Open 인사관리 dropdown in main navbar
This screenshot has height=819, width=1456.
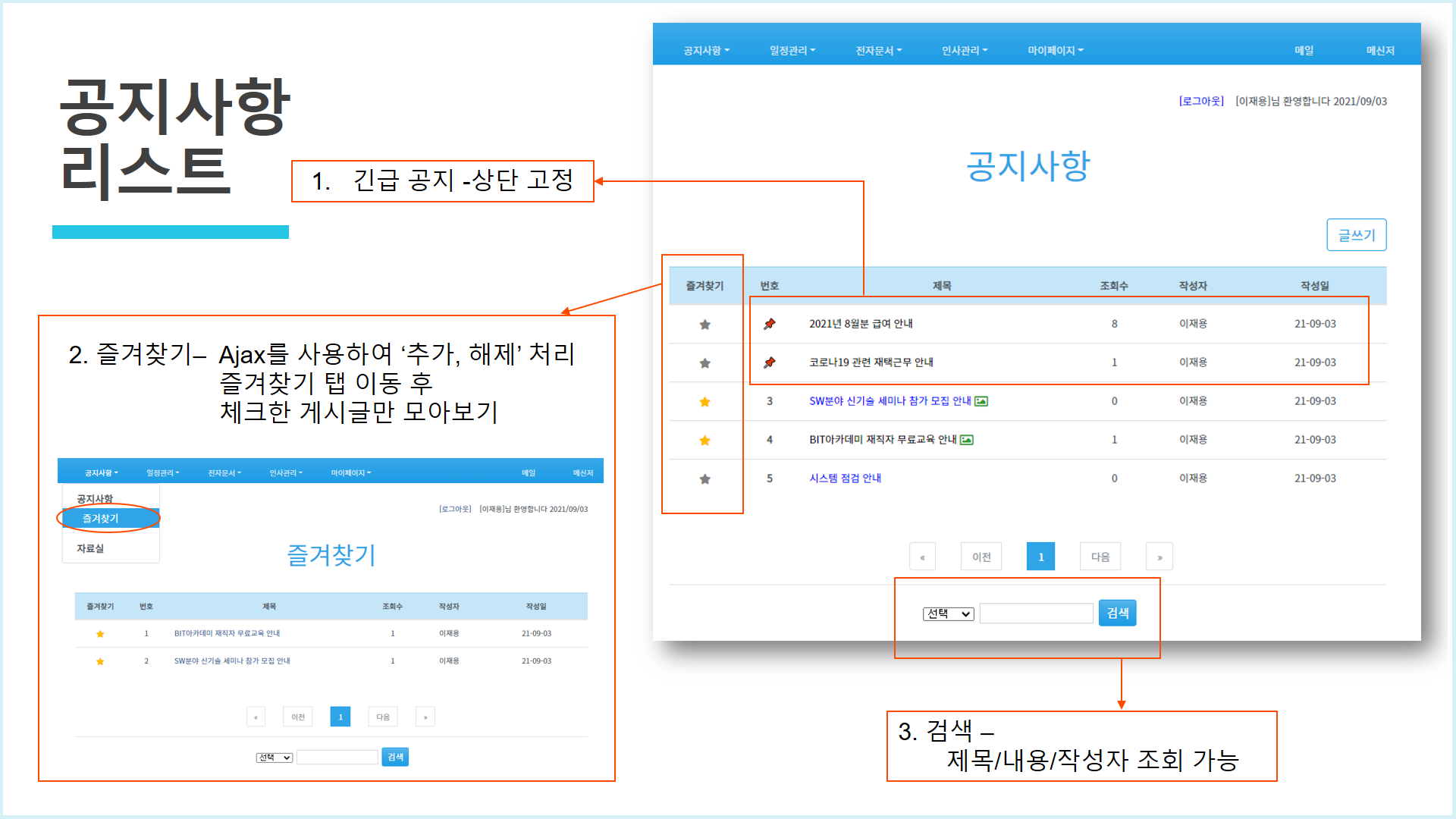coord(965,51)
